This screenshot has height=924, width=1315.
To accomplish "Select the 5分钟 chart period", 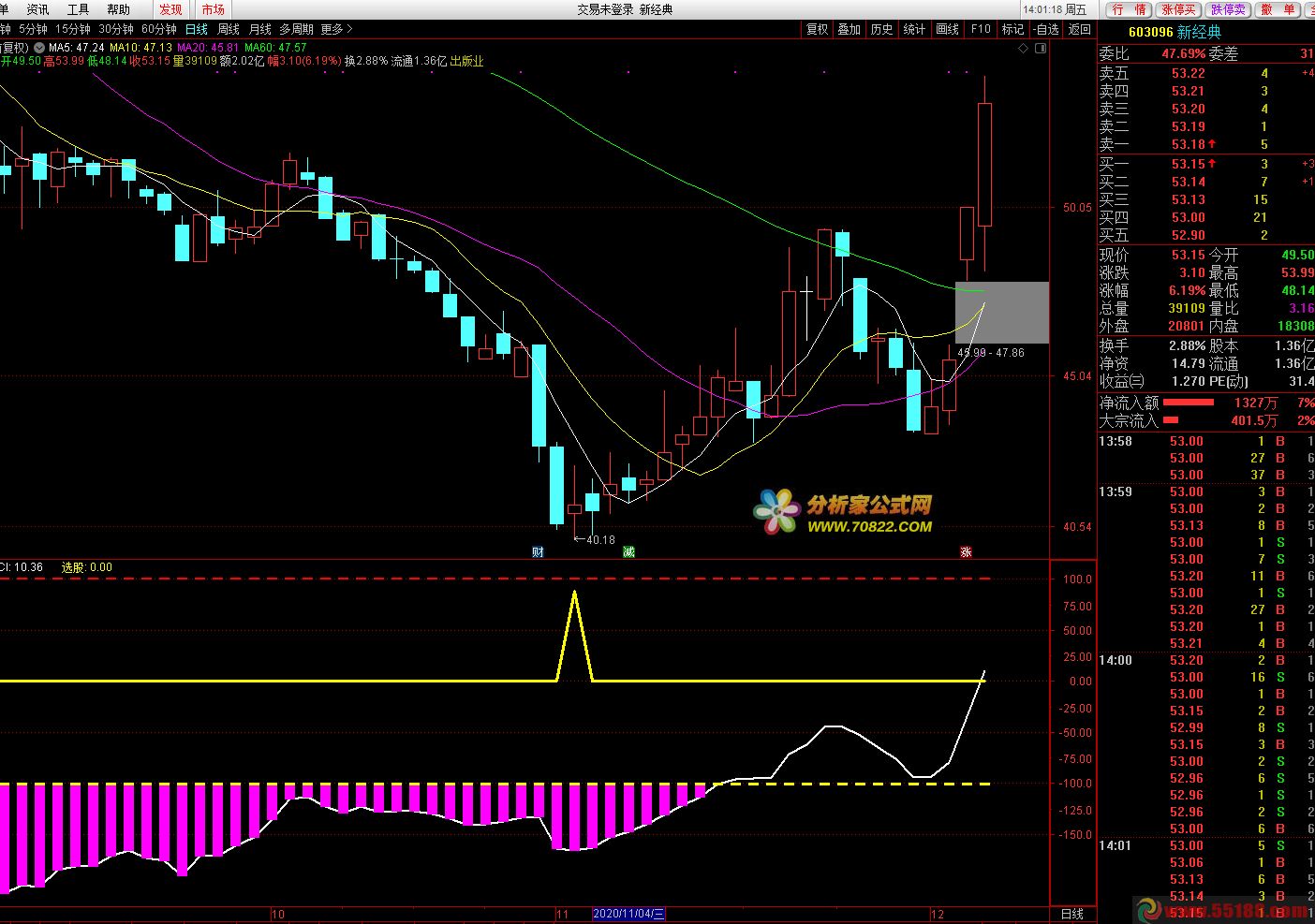I will coord(33,29).
